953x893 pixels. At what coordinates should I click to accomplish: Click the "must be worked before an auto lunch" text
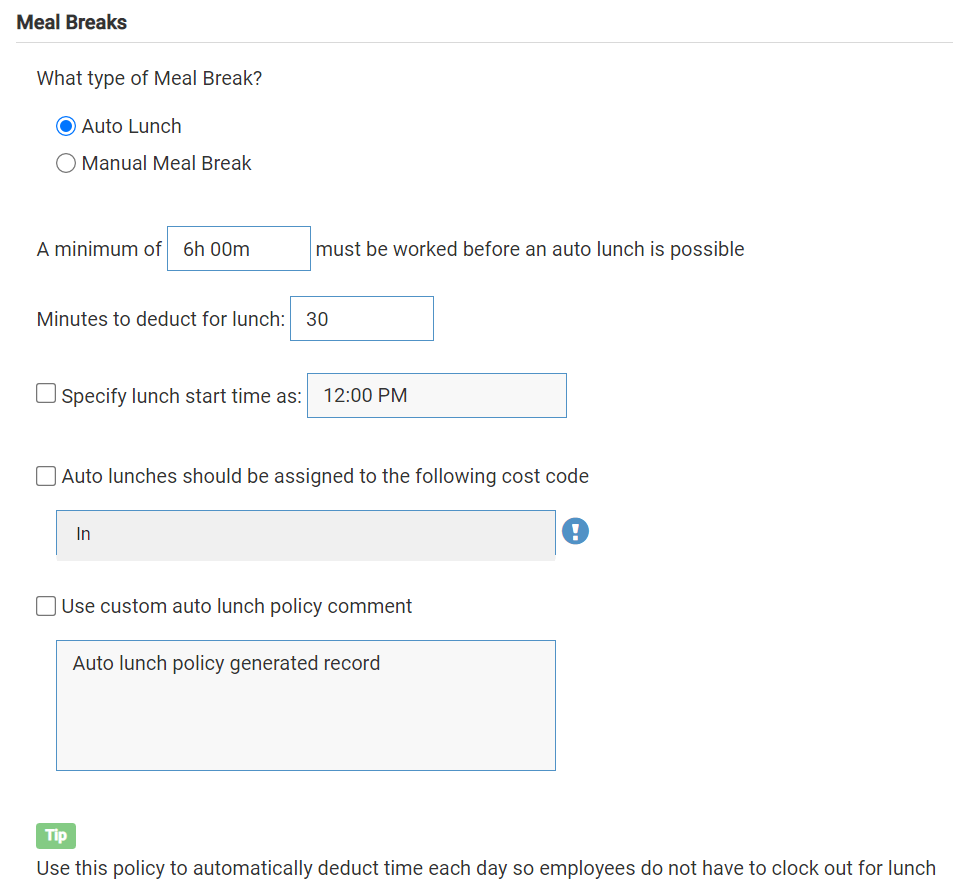(529, 249)
